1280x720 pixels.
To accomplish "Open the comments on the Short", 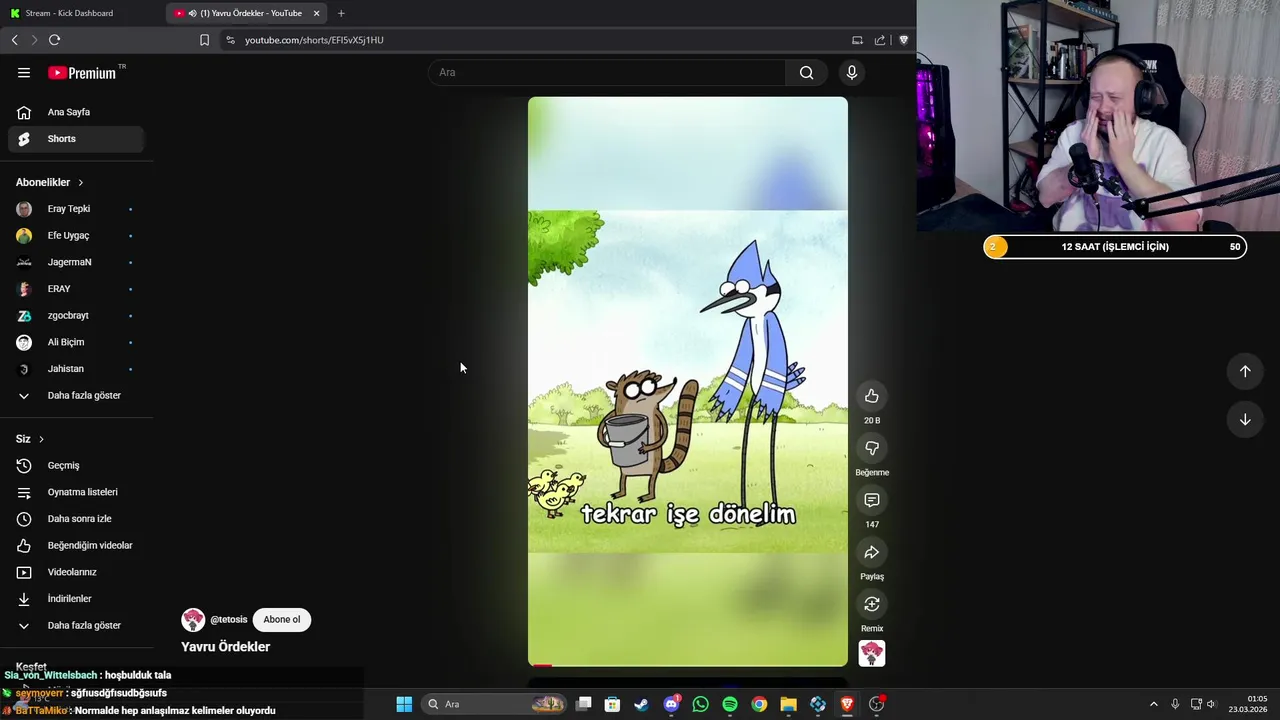I will click(x=872, y=500).
